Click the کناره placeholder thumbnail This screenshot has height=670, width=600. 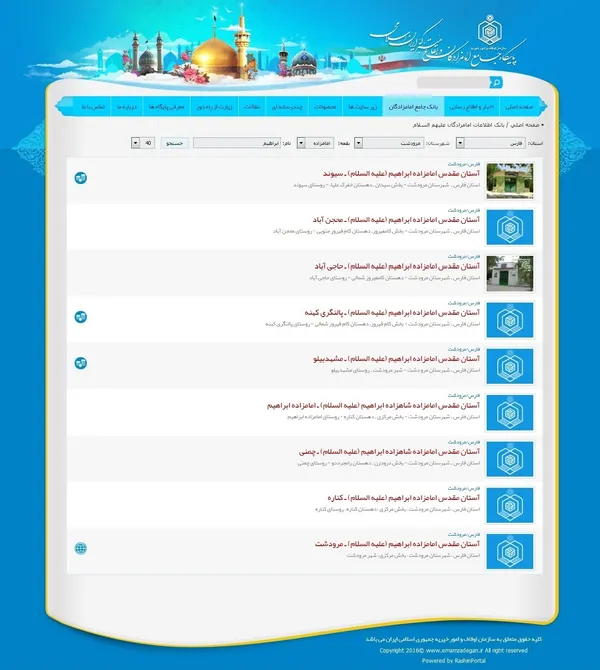point(509,505)
